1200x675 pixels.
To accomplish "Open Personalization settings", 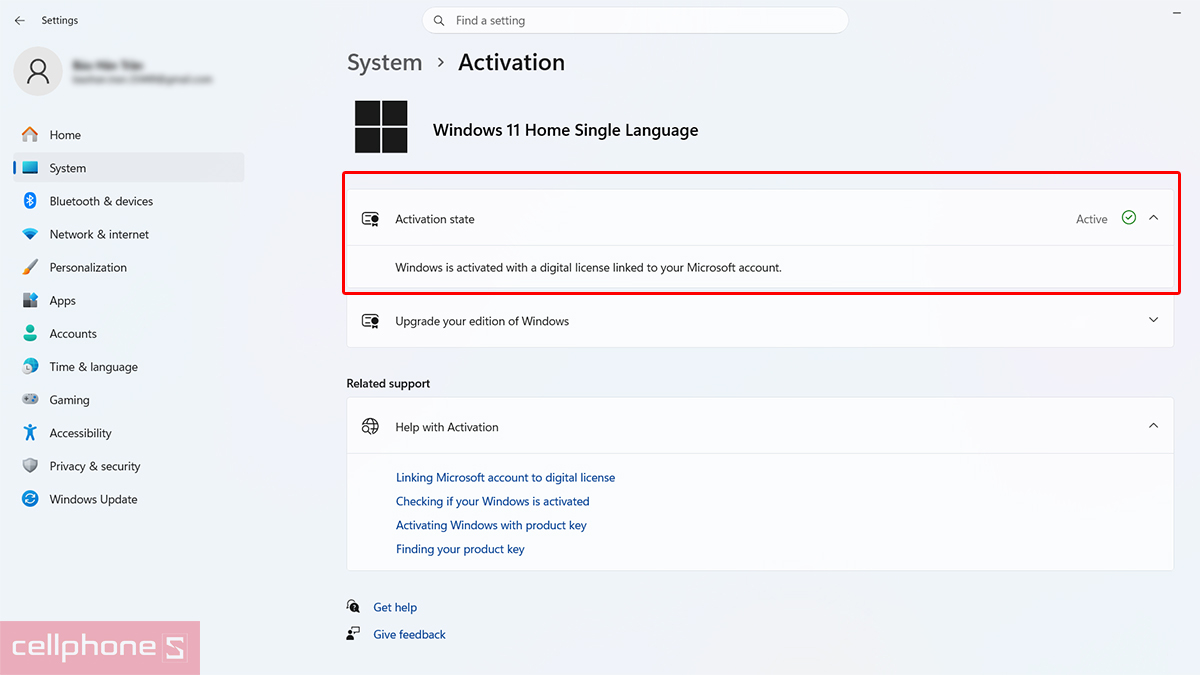I will [128, 267].
